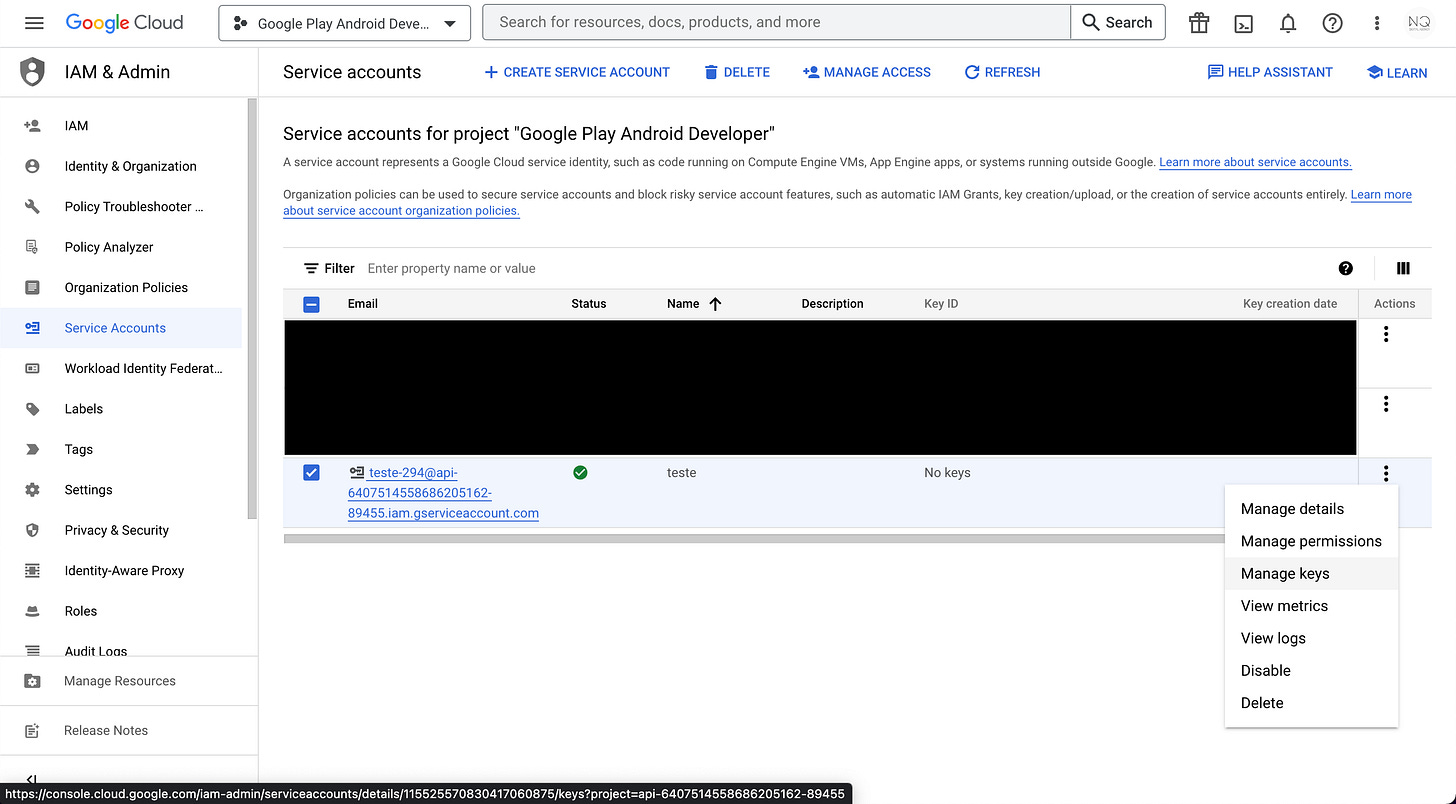This screenshot has width=1456, height=804.
Task: Select Delete in the context menu
Action: point(1311,703)
